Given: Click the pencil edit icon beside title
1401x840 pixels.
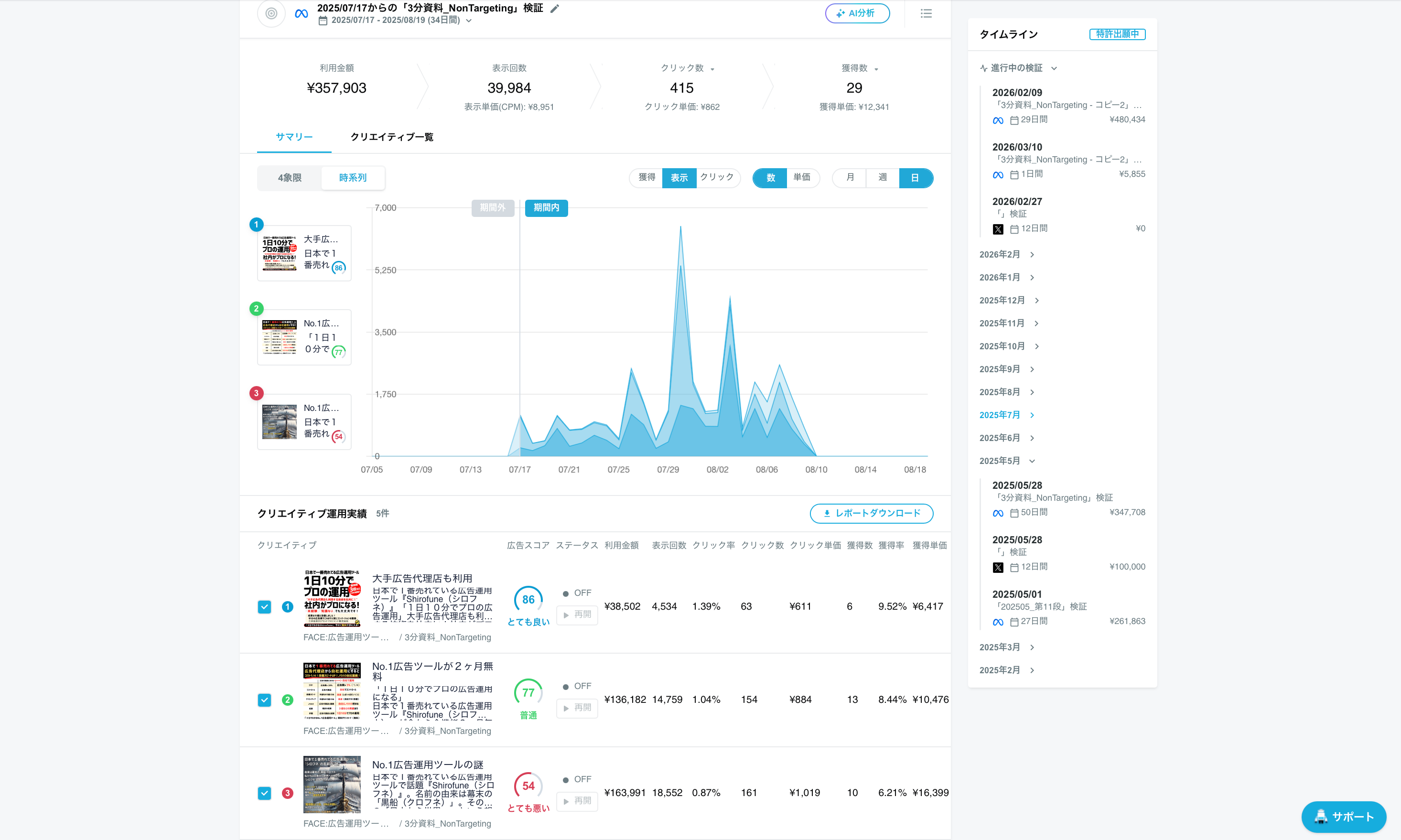Looking at the screenshot, I should (x=555, y=9).
